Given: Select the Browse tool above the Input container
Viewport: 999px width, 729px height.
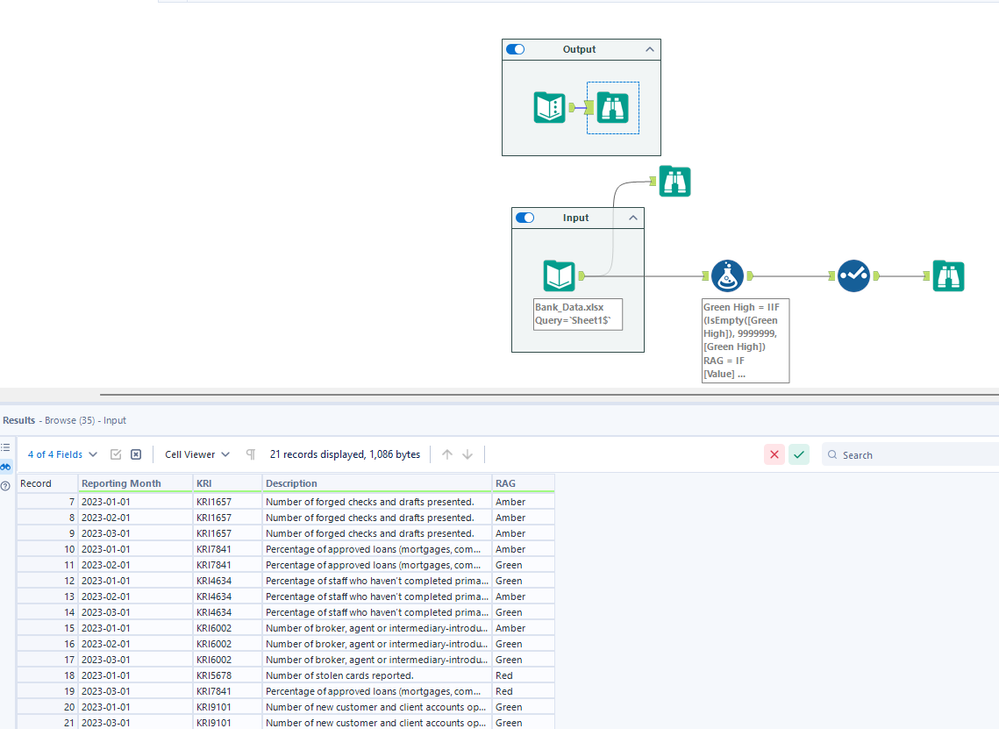Looking at the screenshot, I should pos(675,182).
